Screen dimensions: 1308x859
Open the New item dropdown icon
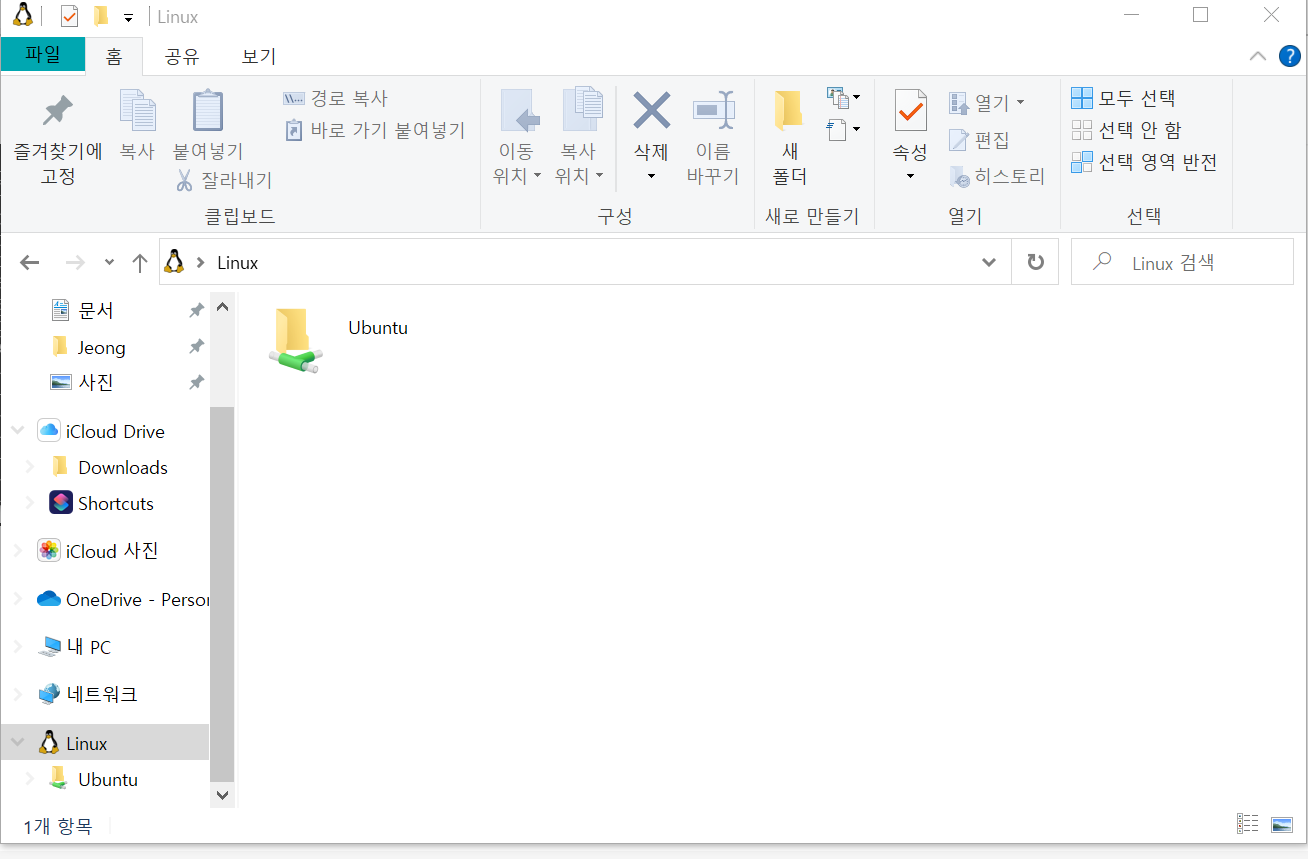843,98
